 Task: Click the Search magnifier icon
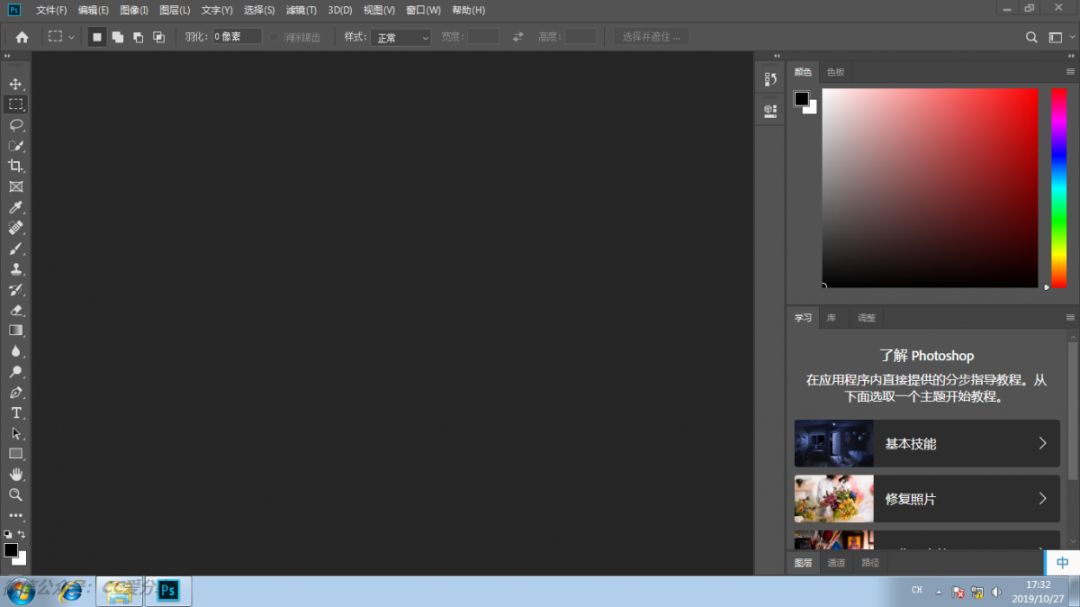(x=1031, y=37)
